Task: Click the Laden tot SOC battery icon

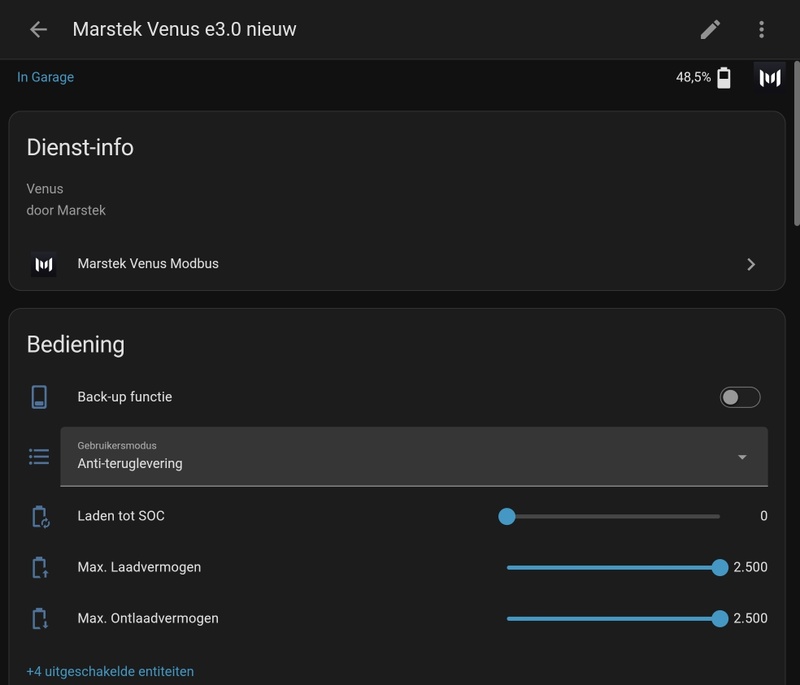Action: (x=40, y=516)
